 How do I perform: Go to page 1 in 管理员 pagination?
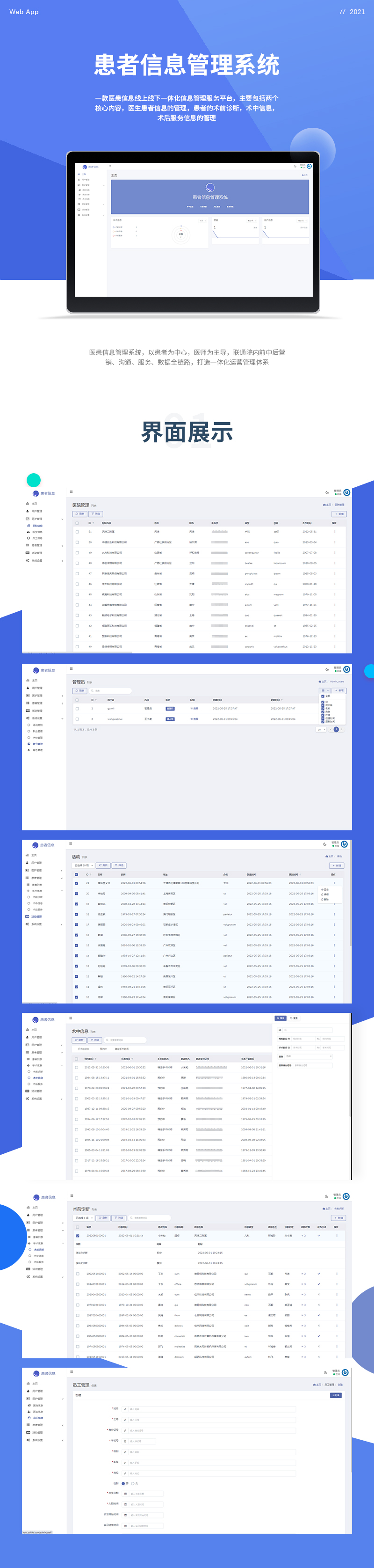click(x=336, y=729)
